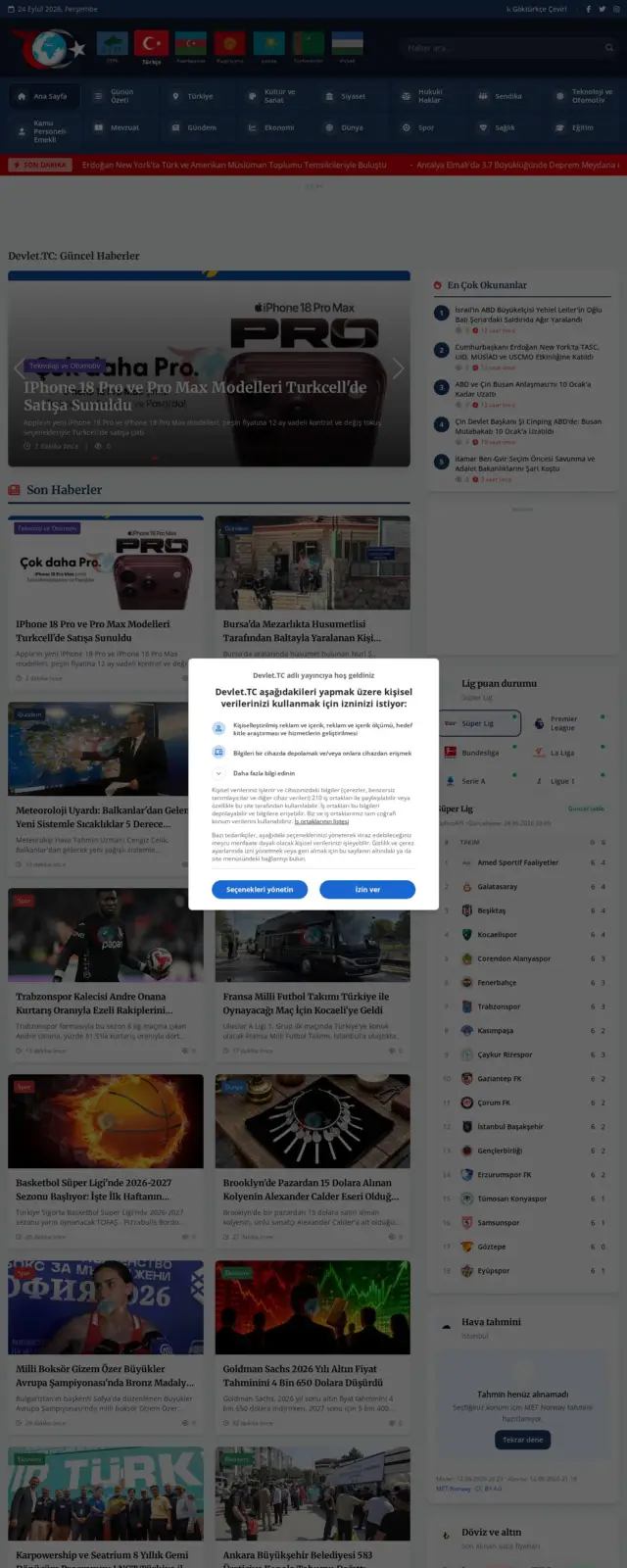Screen dimensions: 627x1568
Task: Click 'İzin ver' consent button
Action: point(367,889)
